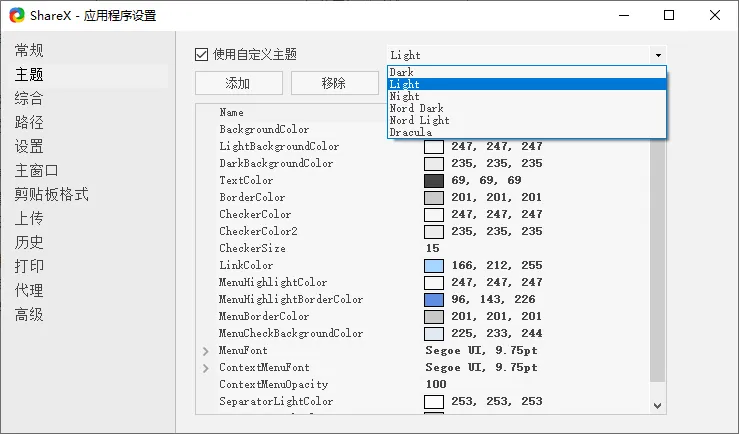Click the CheckerSize value 15
Viewport: 739px width, 434px height.
(432, 248)
